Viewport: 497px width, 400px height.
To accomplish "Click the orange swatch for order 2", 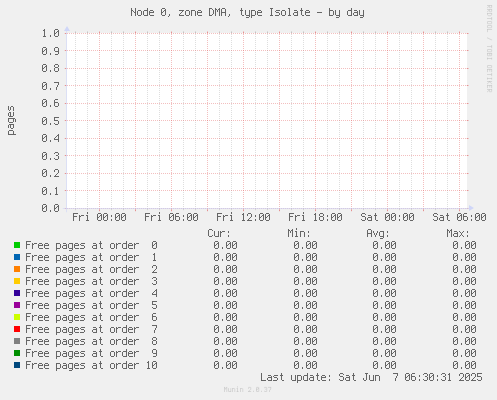I will (17, 269).
